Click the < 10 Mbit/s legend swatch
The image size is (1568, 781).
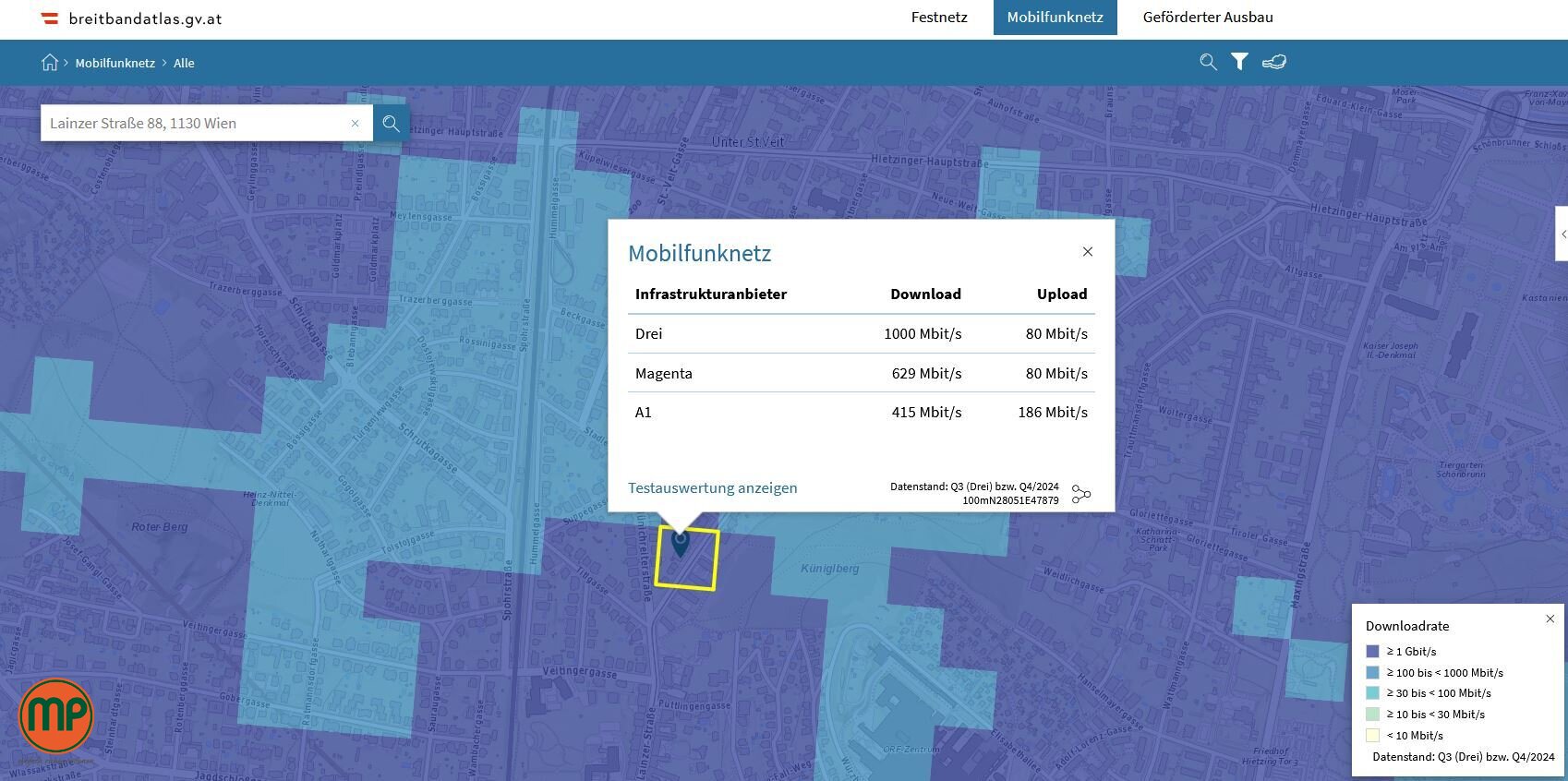pyautogui.click(x=1372, y=735)
